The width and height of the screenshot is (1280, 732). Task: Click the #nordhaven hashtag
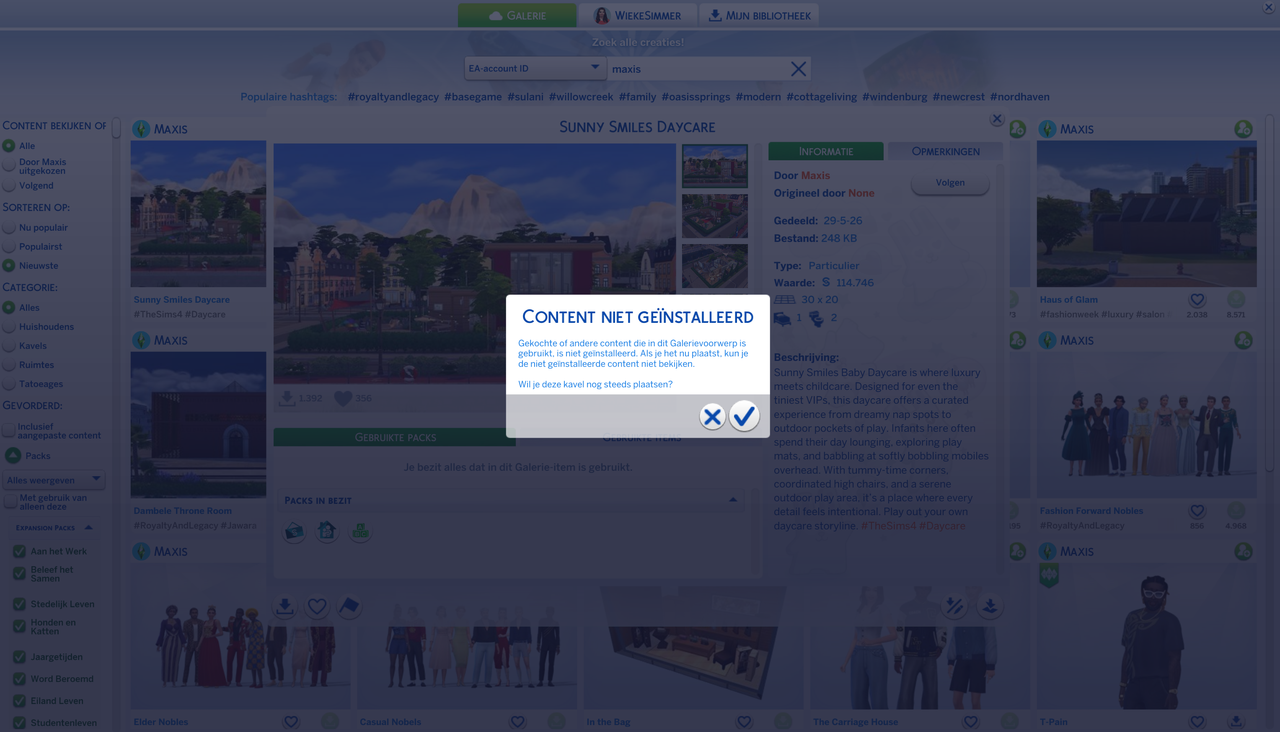point(1020,97)
